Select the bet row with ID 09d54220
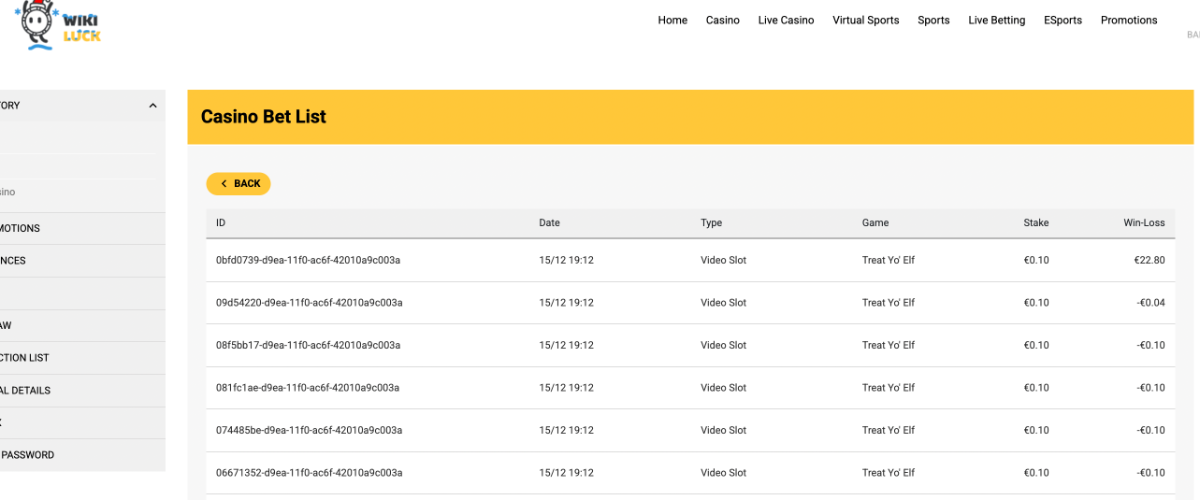The width and height of the screenshot is (1200, 500). tap(308, 303)
